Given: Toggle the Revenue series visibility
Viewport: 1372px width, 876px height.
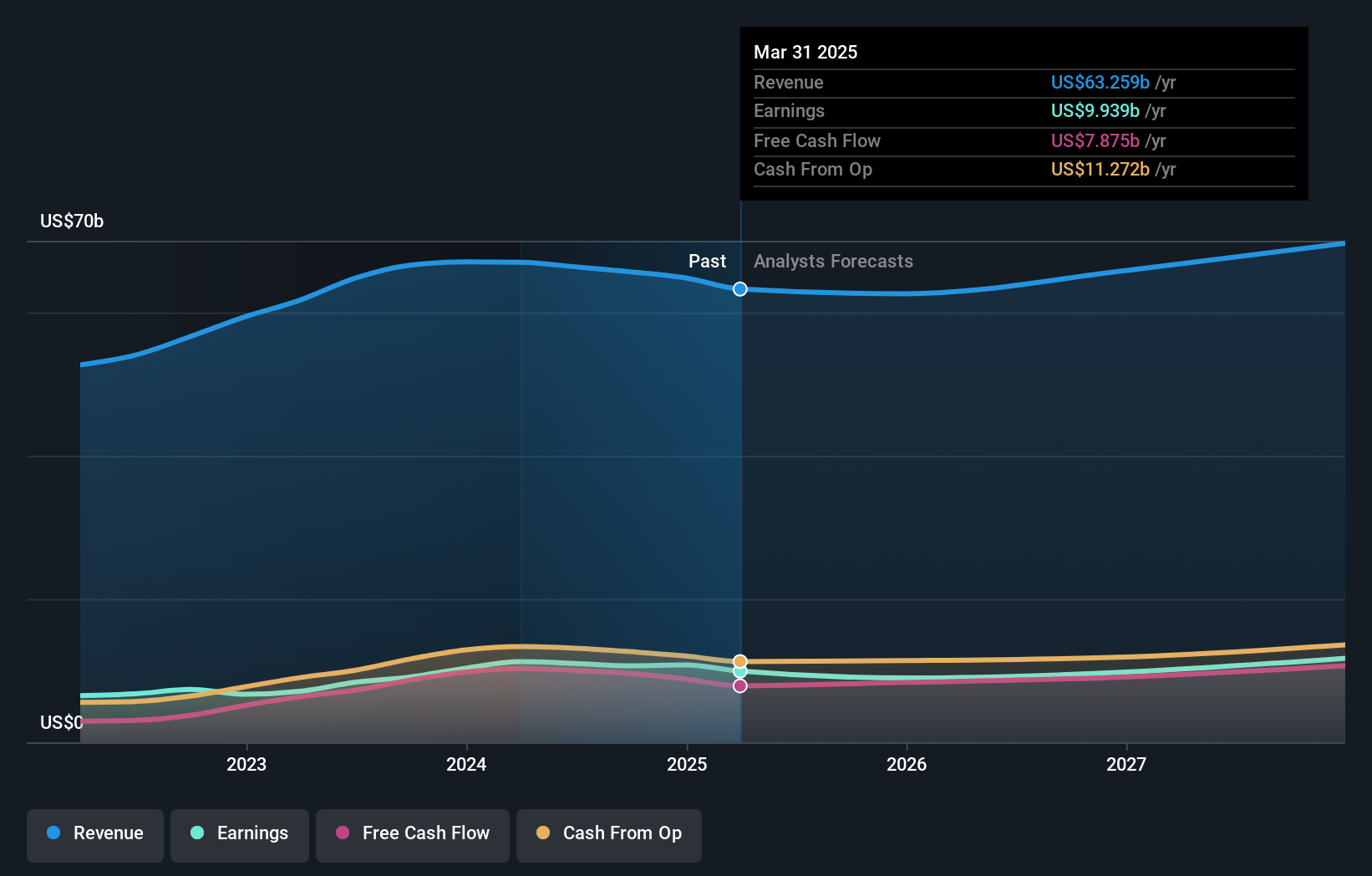Looking at the screenshot, I should [94, 834].
